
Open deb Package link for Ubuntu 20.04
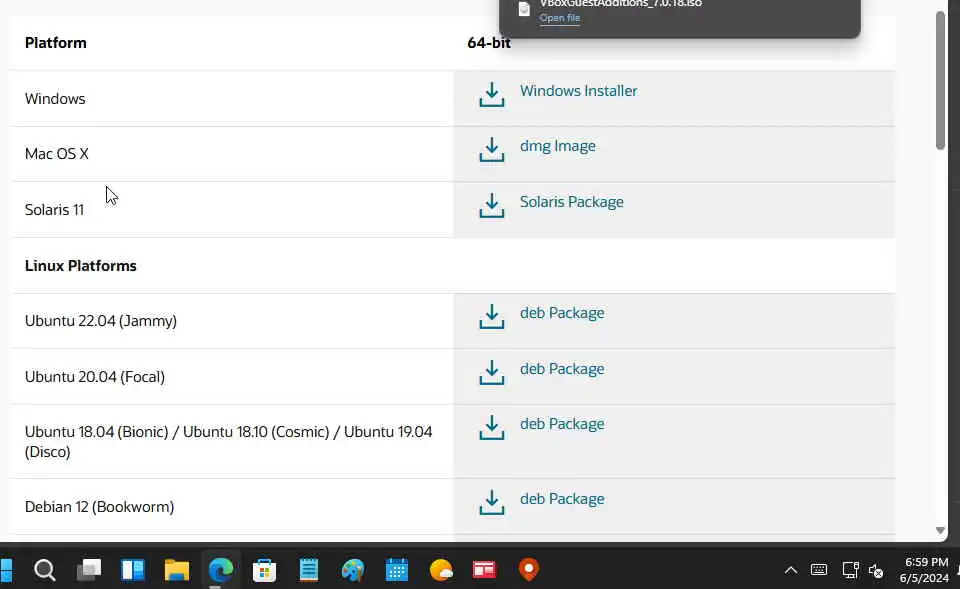[x=561, y=369]
